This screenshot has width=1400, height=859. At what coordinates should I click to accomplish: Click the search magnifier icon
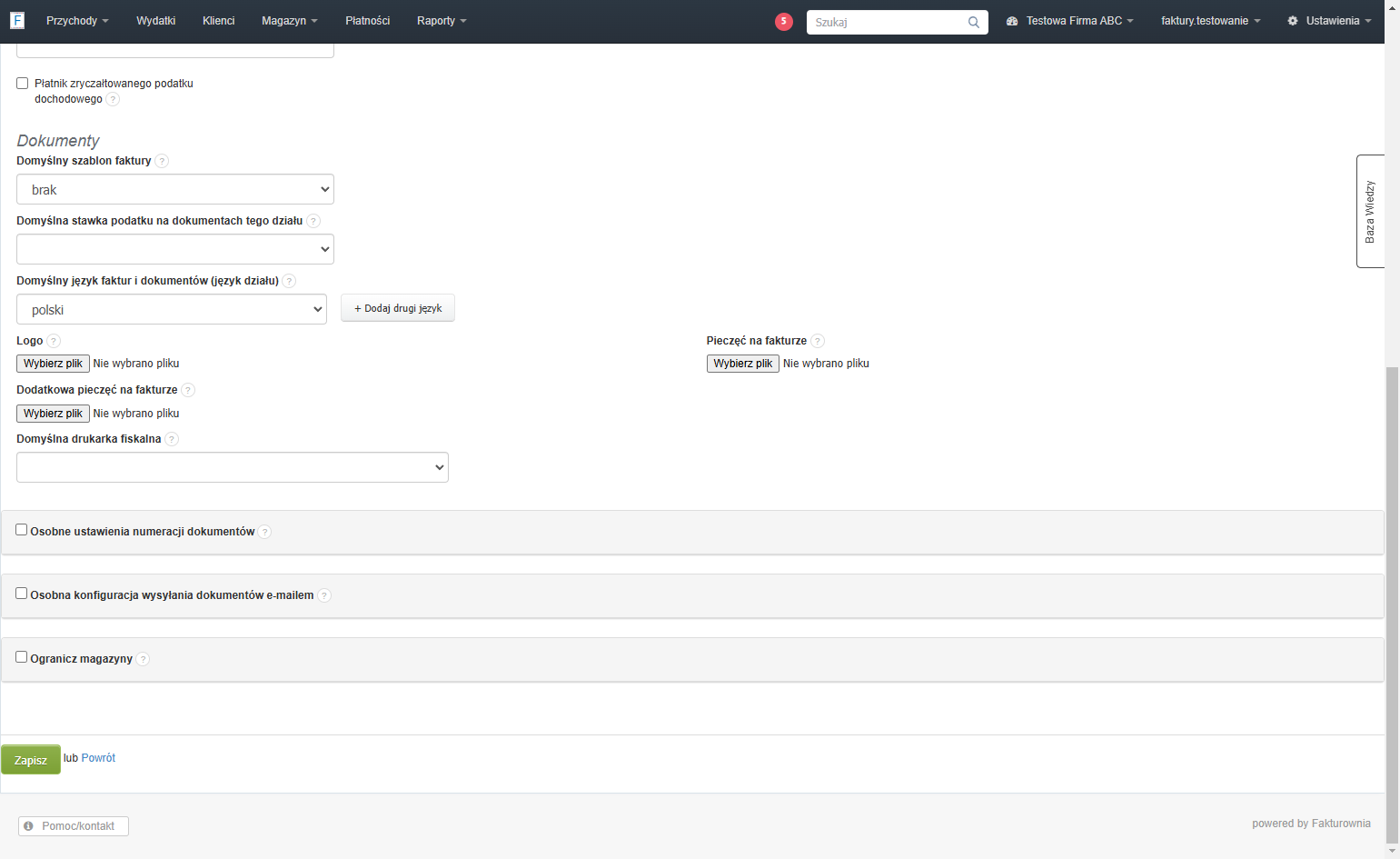tap(973, 22)
